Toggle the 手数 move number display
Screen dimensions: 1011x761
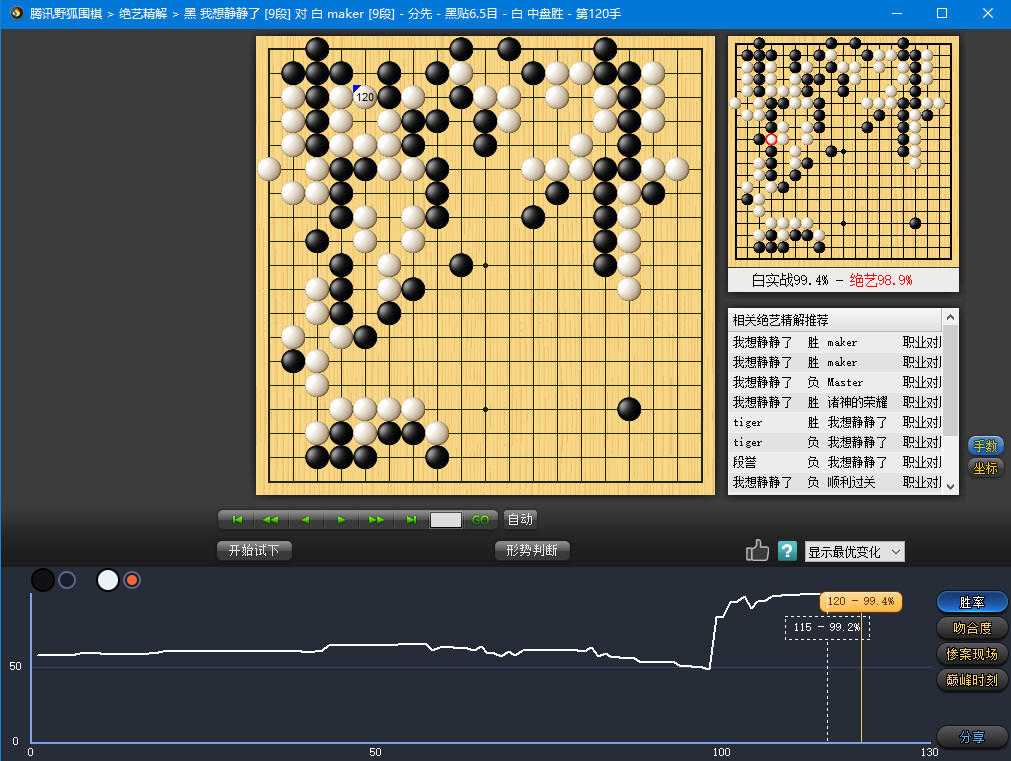pos(985,446)
